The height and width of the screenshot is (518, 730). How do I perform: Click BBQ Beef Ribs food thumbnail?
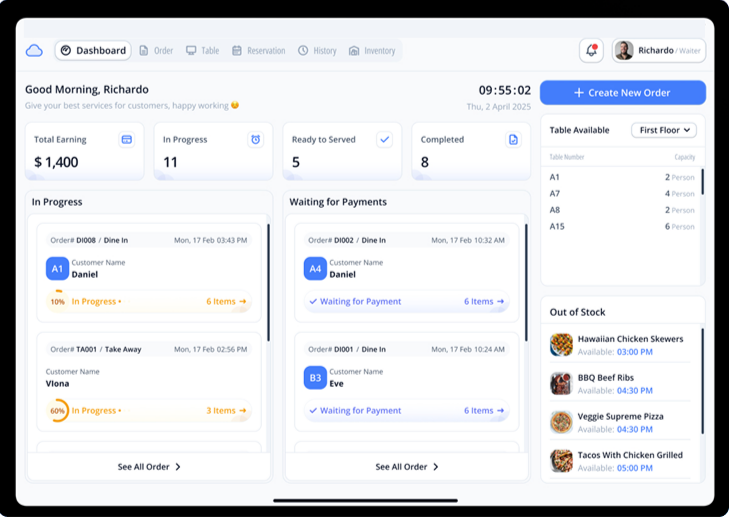pyautogui.click(x=561, y=383)
